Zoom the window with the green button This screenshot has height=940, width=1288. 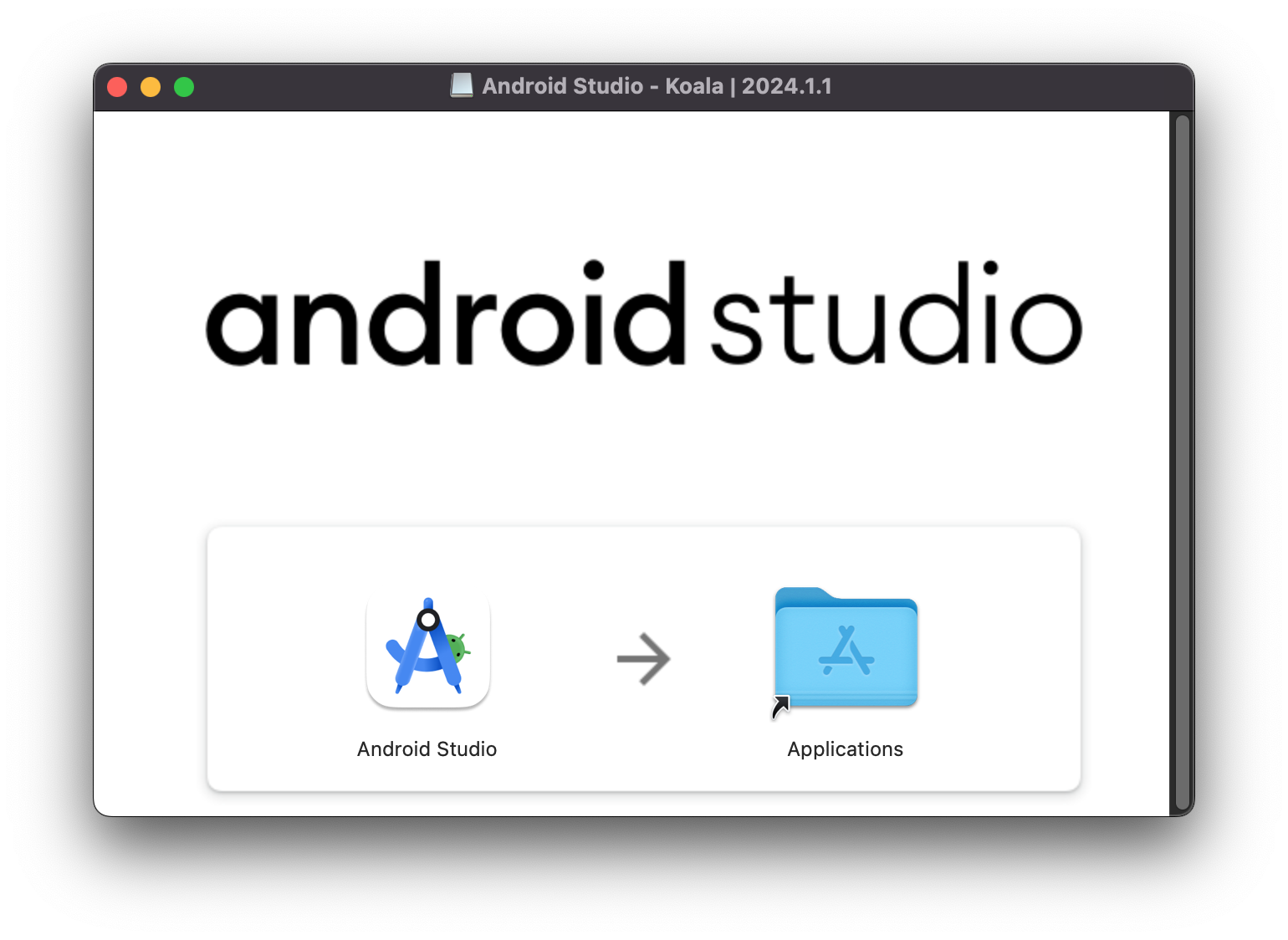[x=184, y=87]
